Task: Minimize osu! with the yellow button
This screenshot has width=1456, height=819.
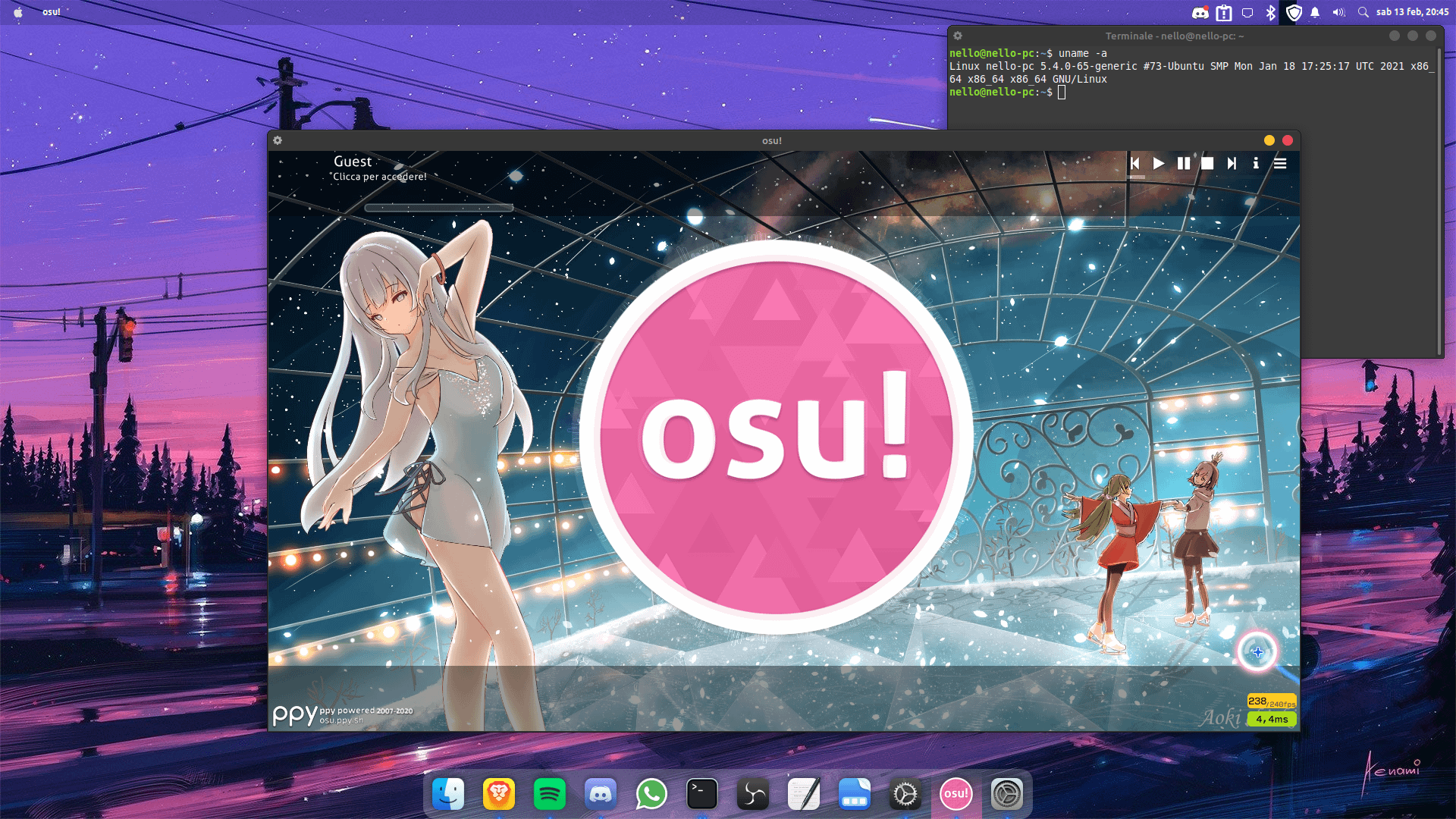Action: [x=1269, y=140]
